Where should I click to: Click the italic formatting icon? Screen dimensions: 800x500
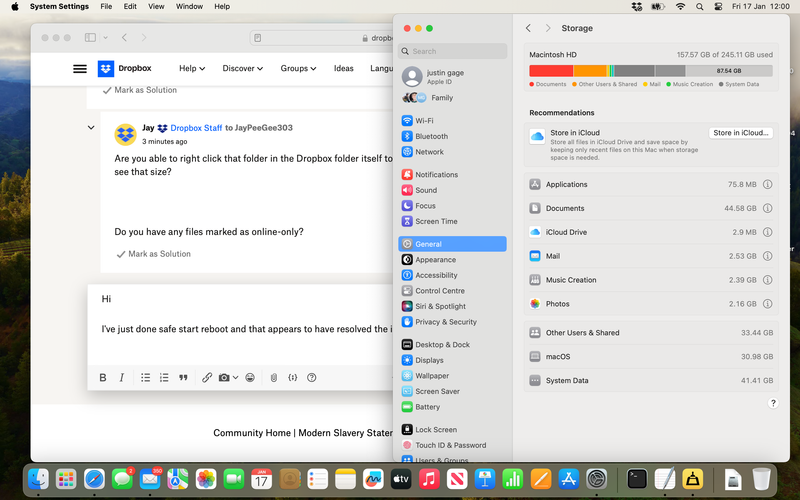(x=122, y=378)
